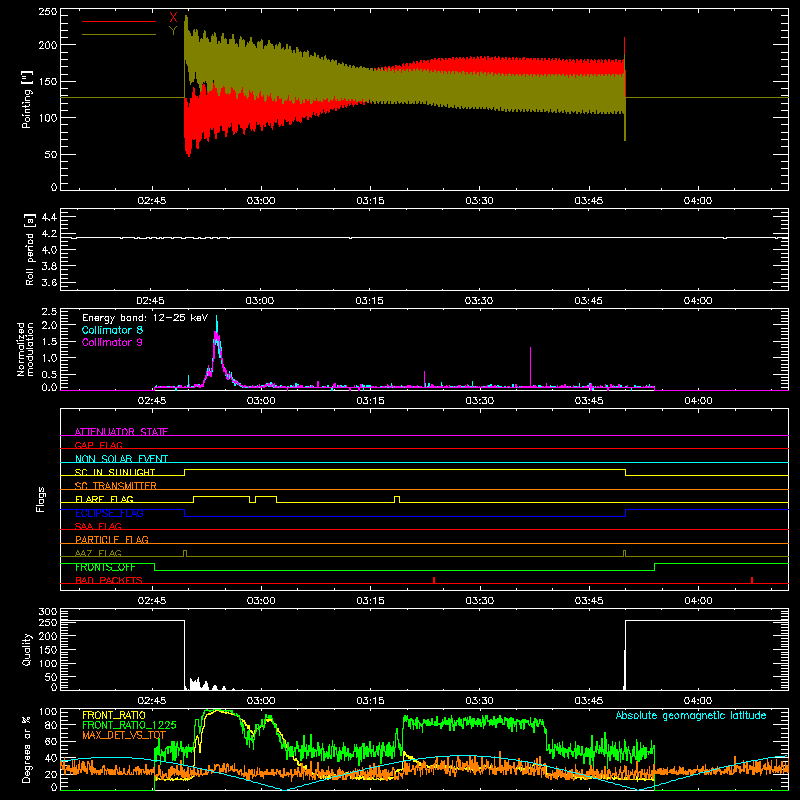
Task: Click the 300 tick on Quality axis
Action: [48, 612]
